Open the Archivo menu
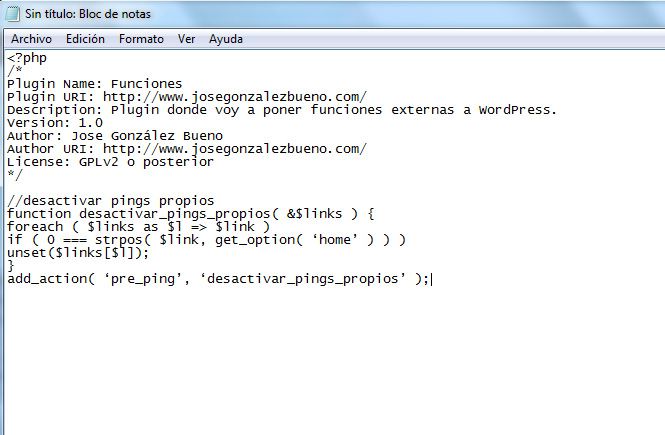665x435 pixels. click(x=31, y=39)
